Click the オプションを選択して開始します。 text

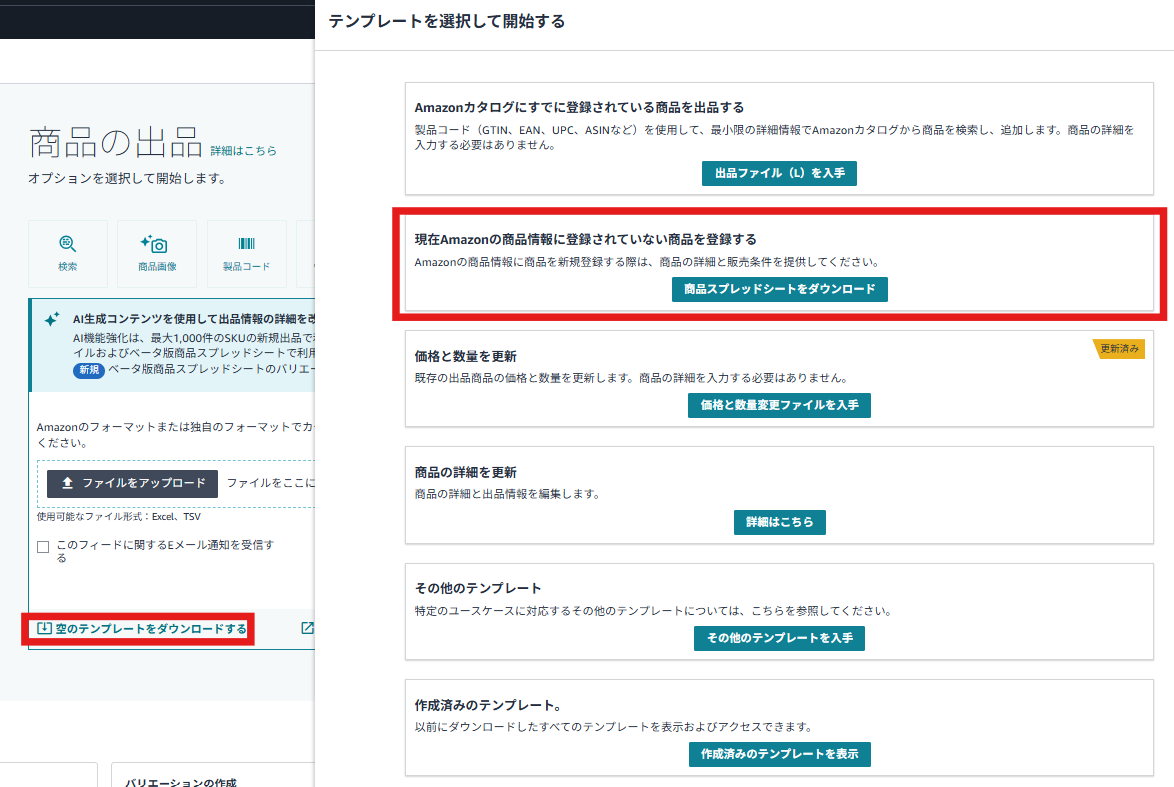tap(127, 178)
